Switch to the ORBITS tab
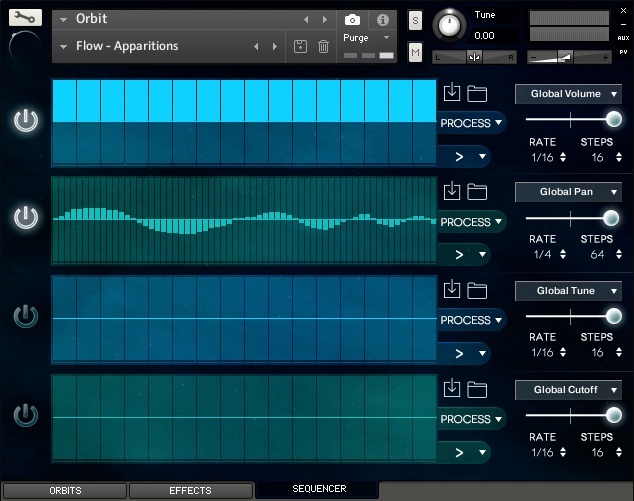Screen dimensions: 634x501 [x=64, y=491]
